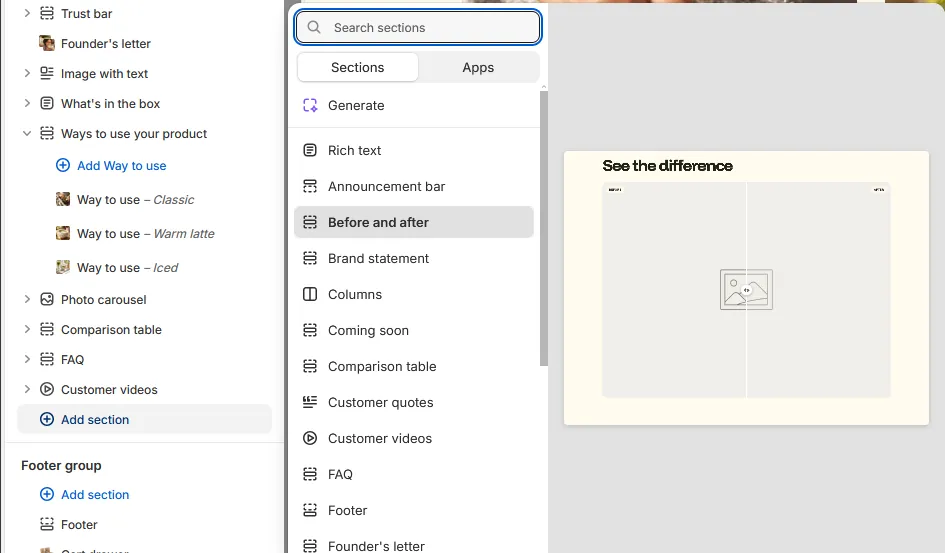Select Generate in the section picker
This screenshot has width=945, height=553.
[414, 105]
